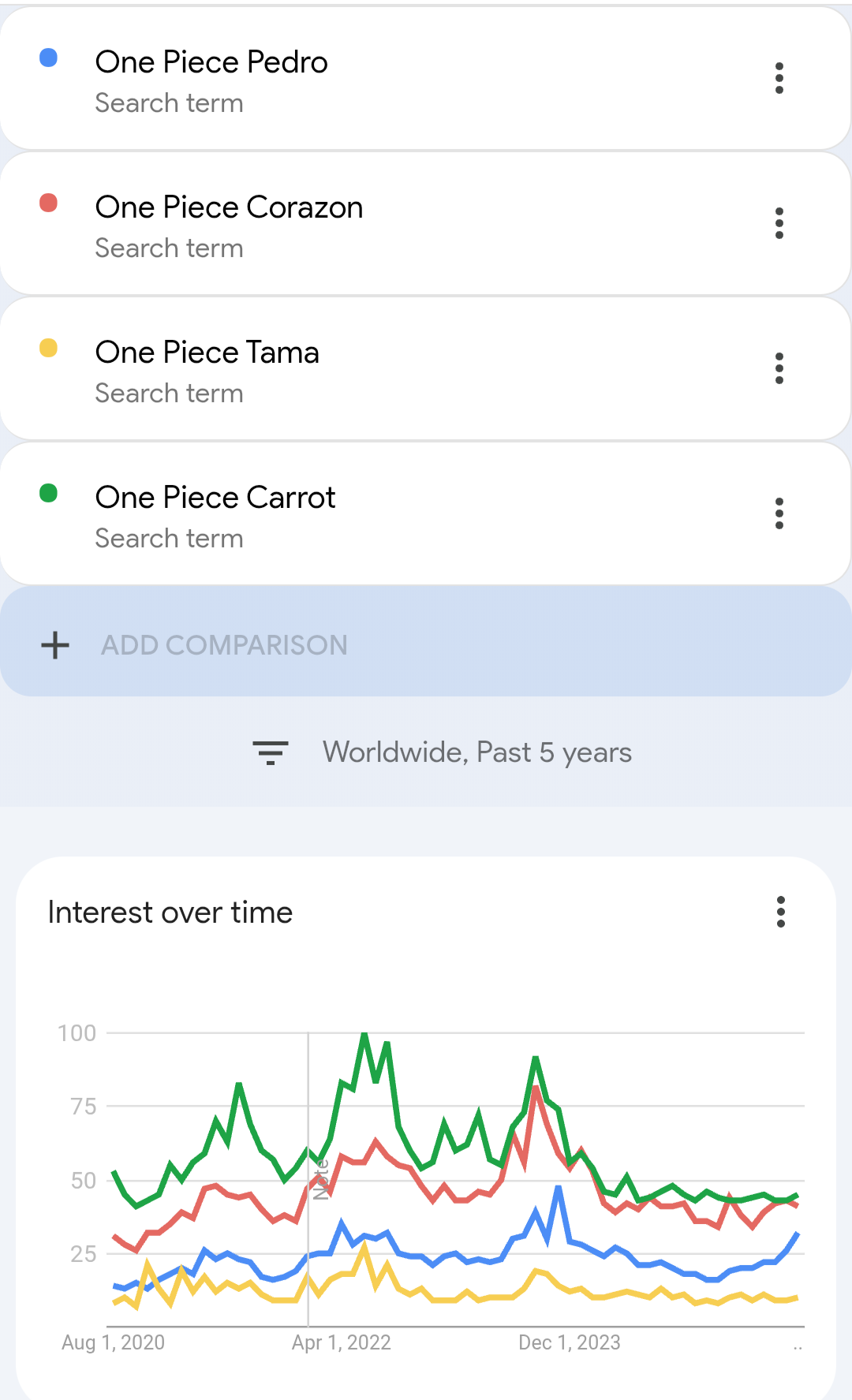The image size is (852, 1400).
Task: Open options menu for One Piece Tama
Action: pyautogui.click(x=779, y=368)
